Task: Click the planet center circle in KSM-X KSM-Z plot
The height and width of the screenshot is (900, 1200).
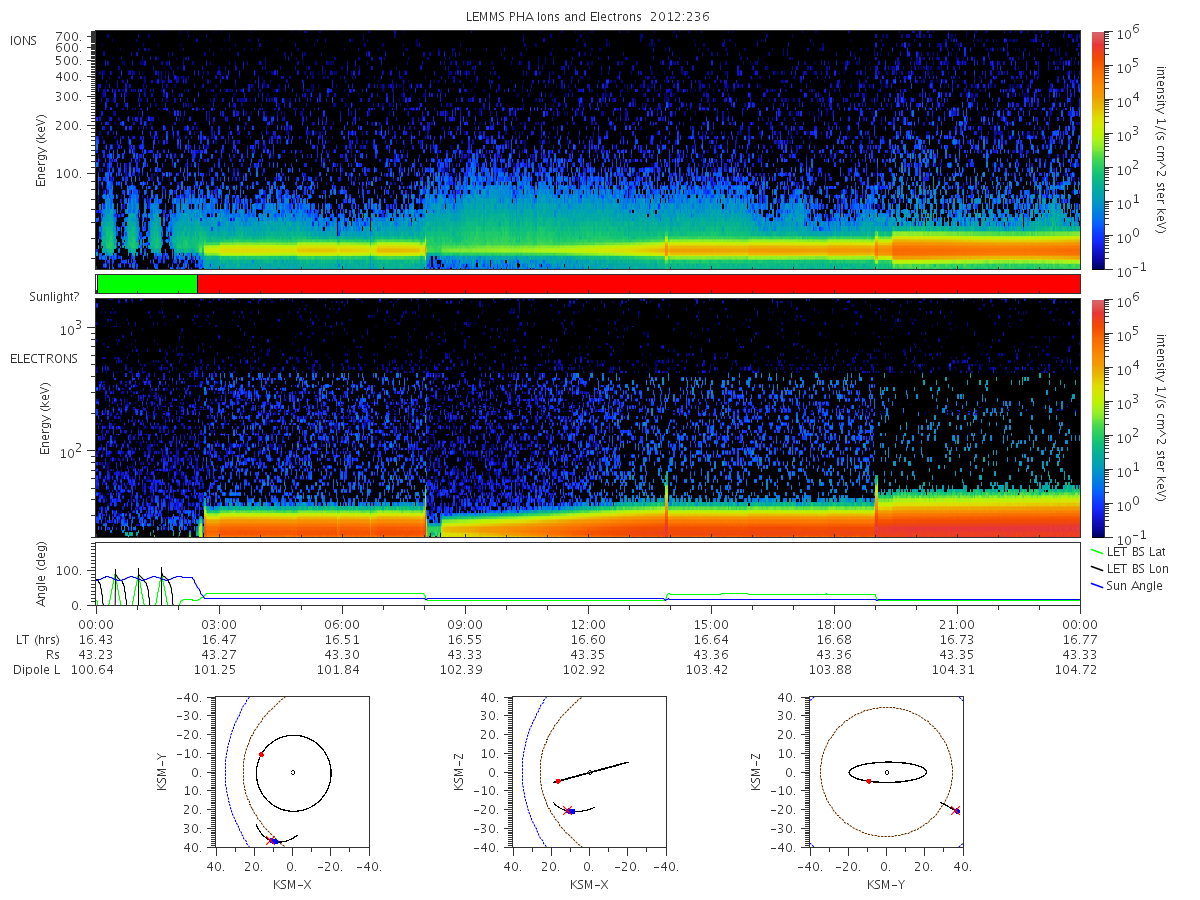Action: [590, 772]
